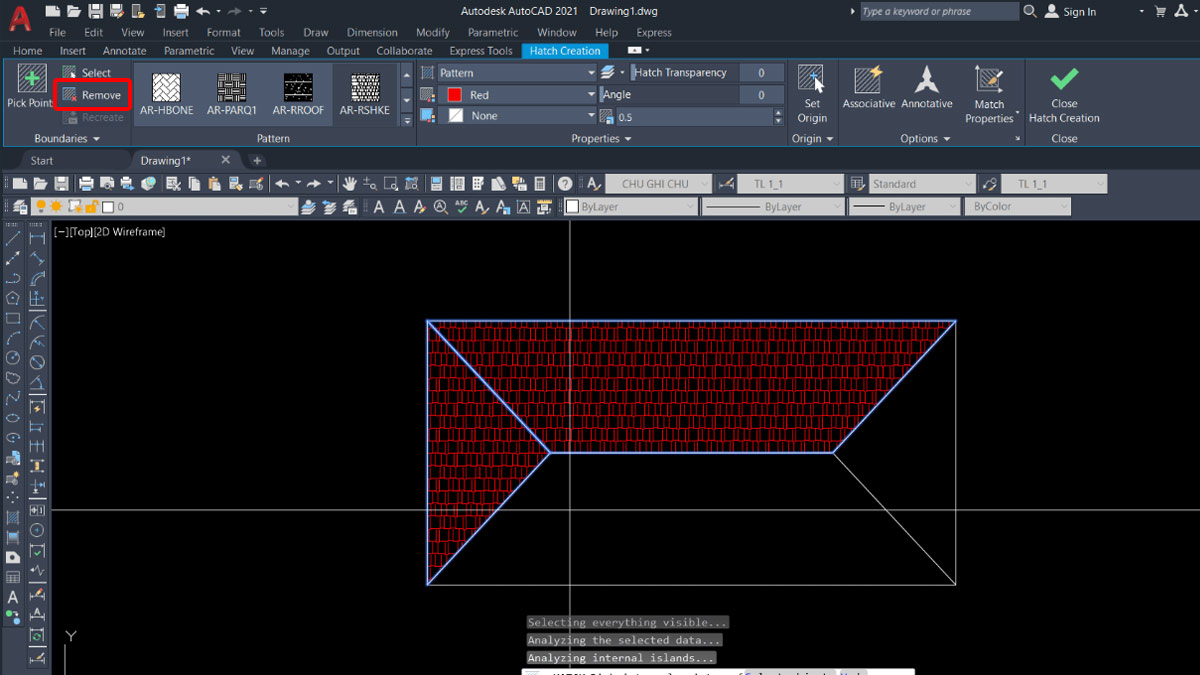Viewport: 1200px width, 675px height.
Task: Click the Layer Properties Manager icon
Action: 20,207
